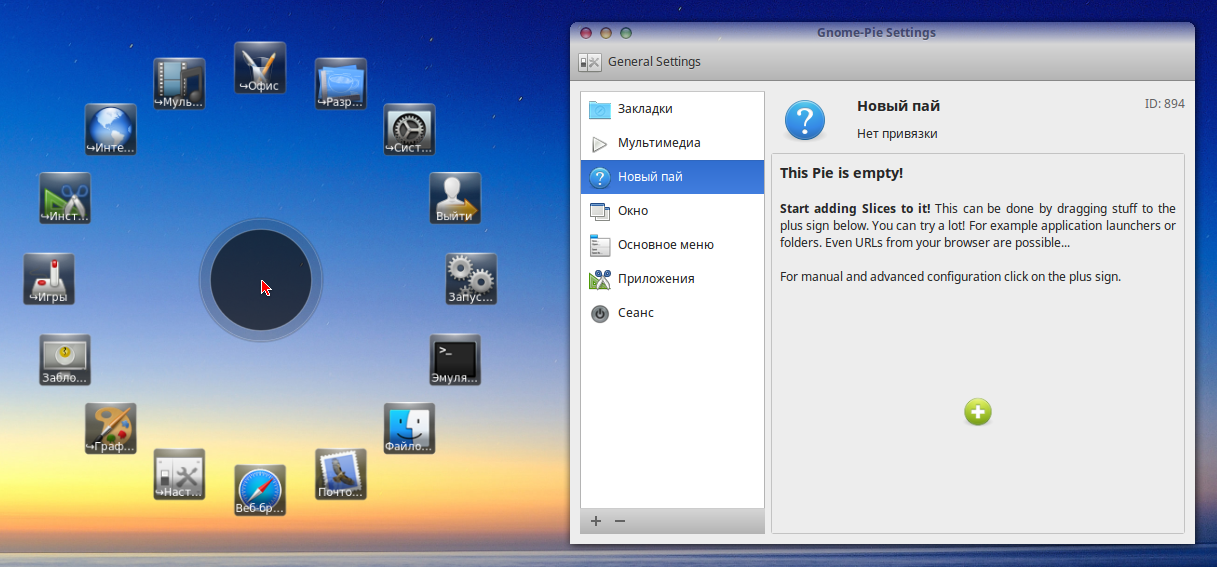Open the Игры joystick slice
1217x567 pixels.
coord(49,279)
